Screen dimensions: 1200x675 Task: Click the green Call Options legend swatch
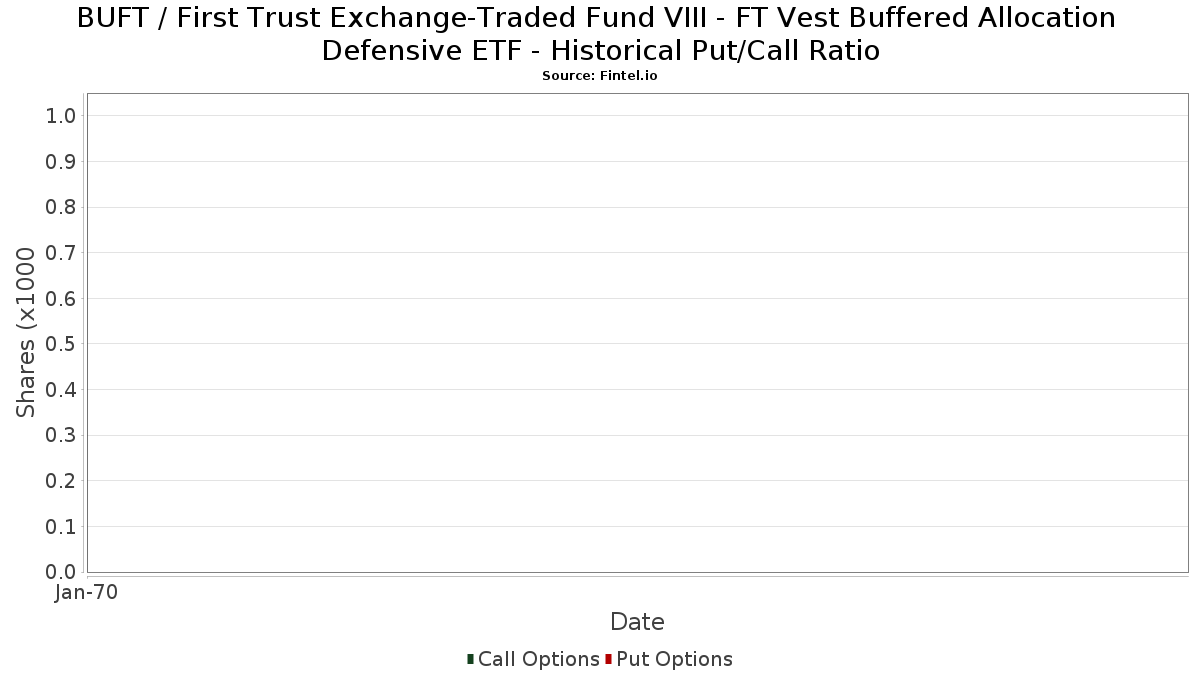tap(470, 659)
